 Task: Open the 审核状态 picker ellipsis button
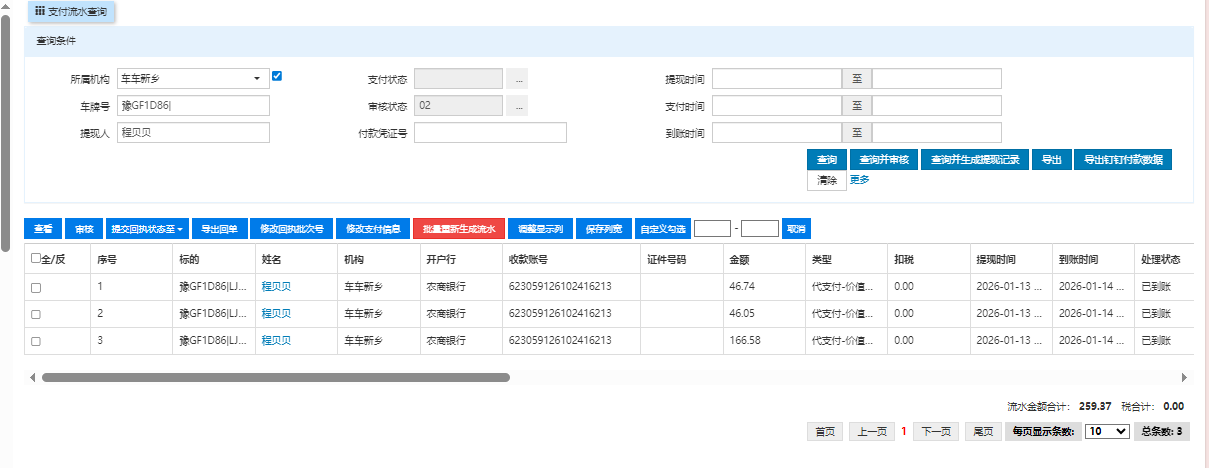click(516, 106)
